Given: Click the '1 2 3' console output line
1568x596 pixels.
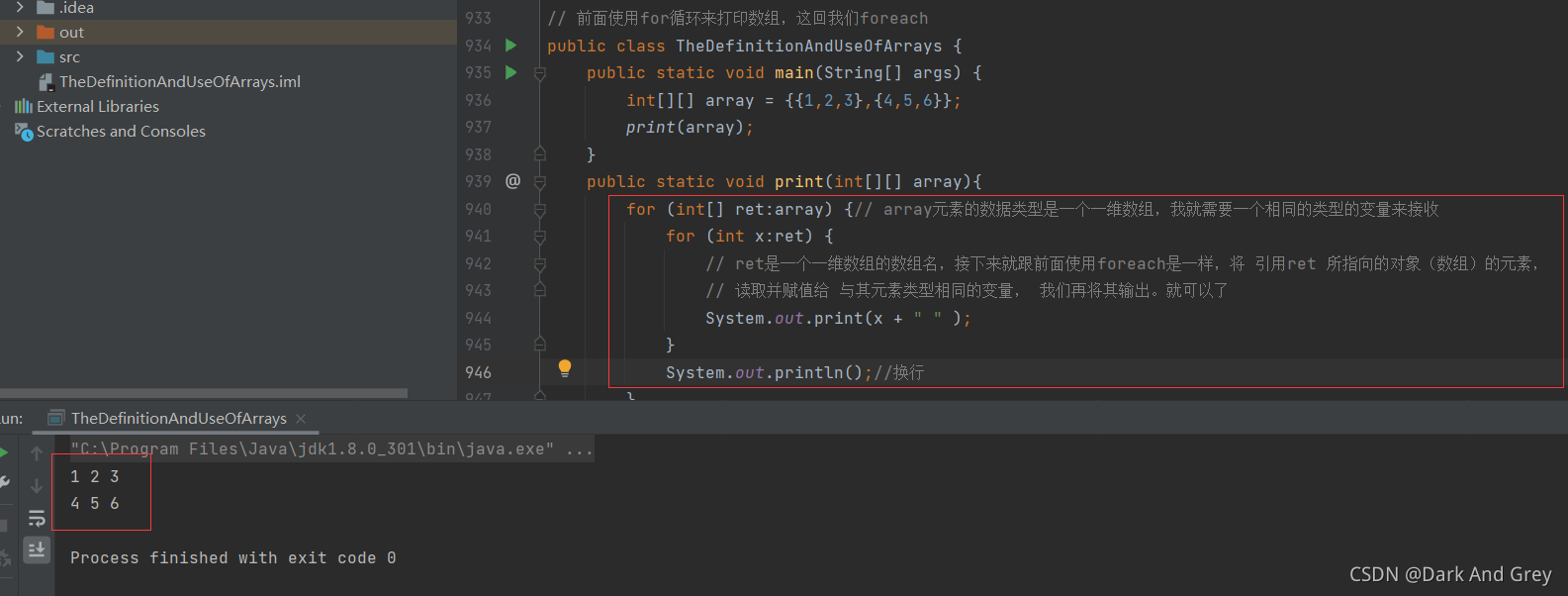Looking at the screenshot, I should (x=95, y=477).
